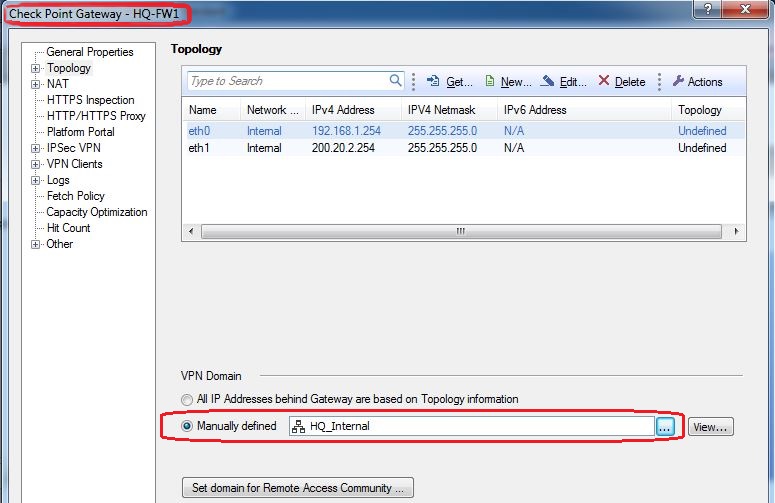Image resolution: width=775 pixels, height=503 pixels.
Task: Click the New... toolbar button
Action: 508,81
